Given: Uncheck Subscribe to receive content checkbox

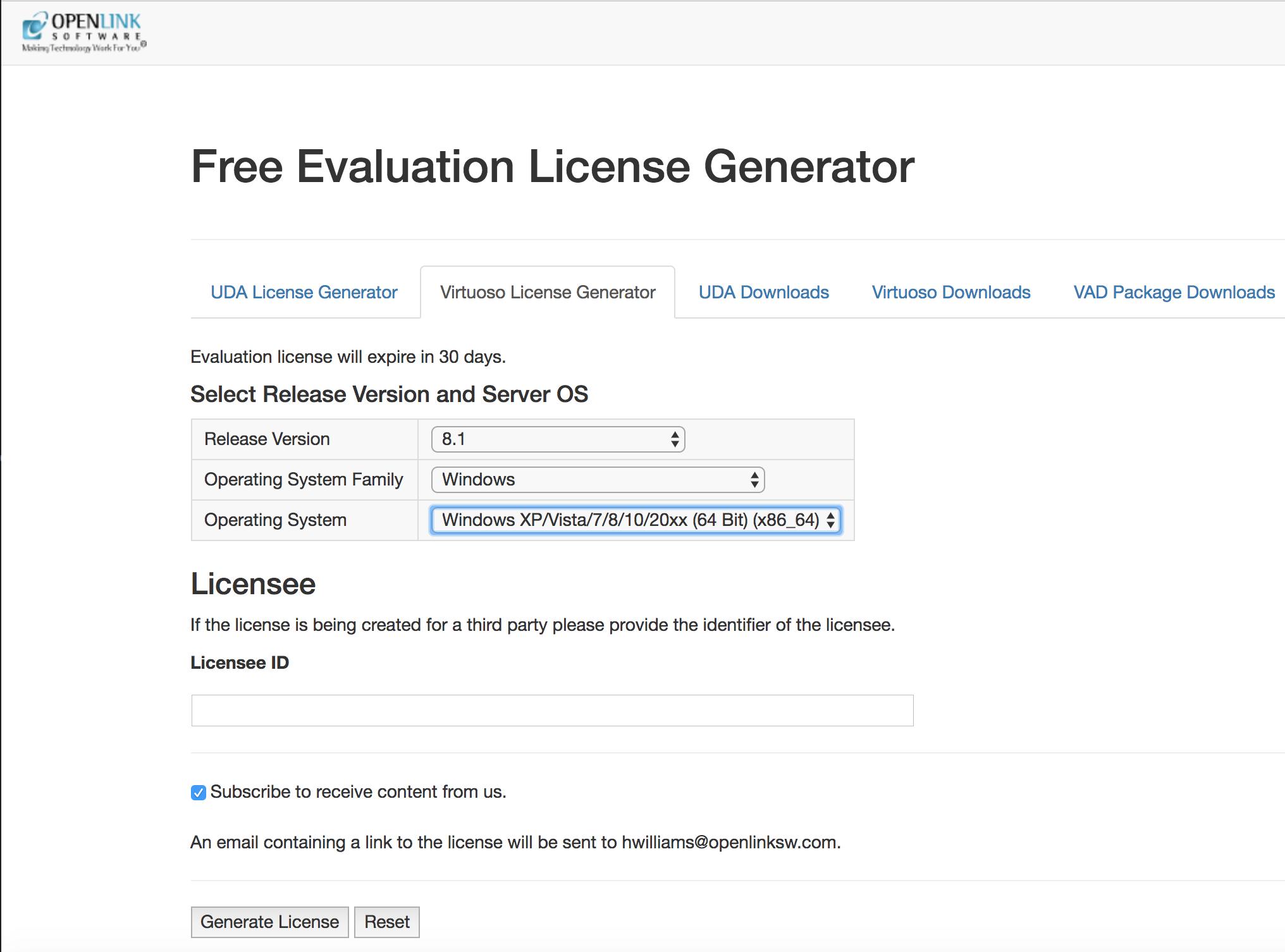Looking at the screenshot, I should [199, 793].
